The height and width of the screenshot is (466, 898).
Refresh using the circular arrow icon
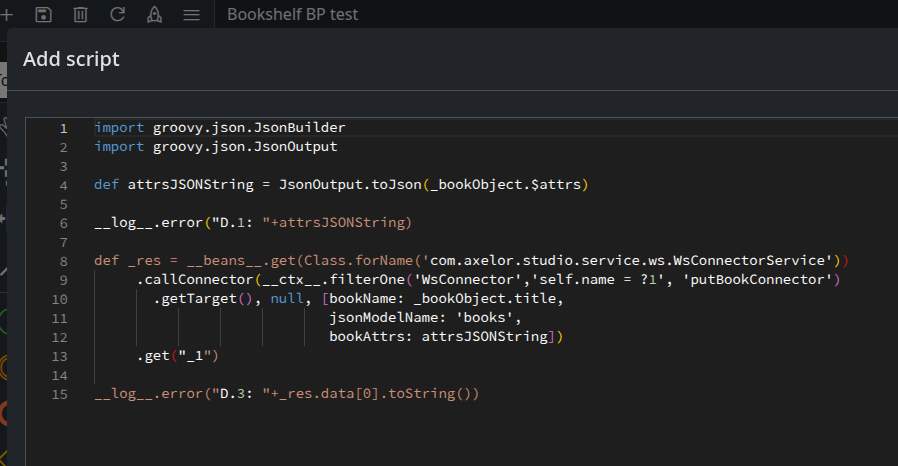(x=117, y=14)
